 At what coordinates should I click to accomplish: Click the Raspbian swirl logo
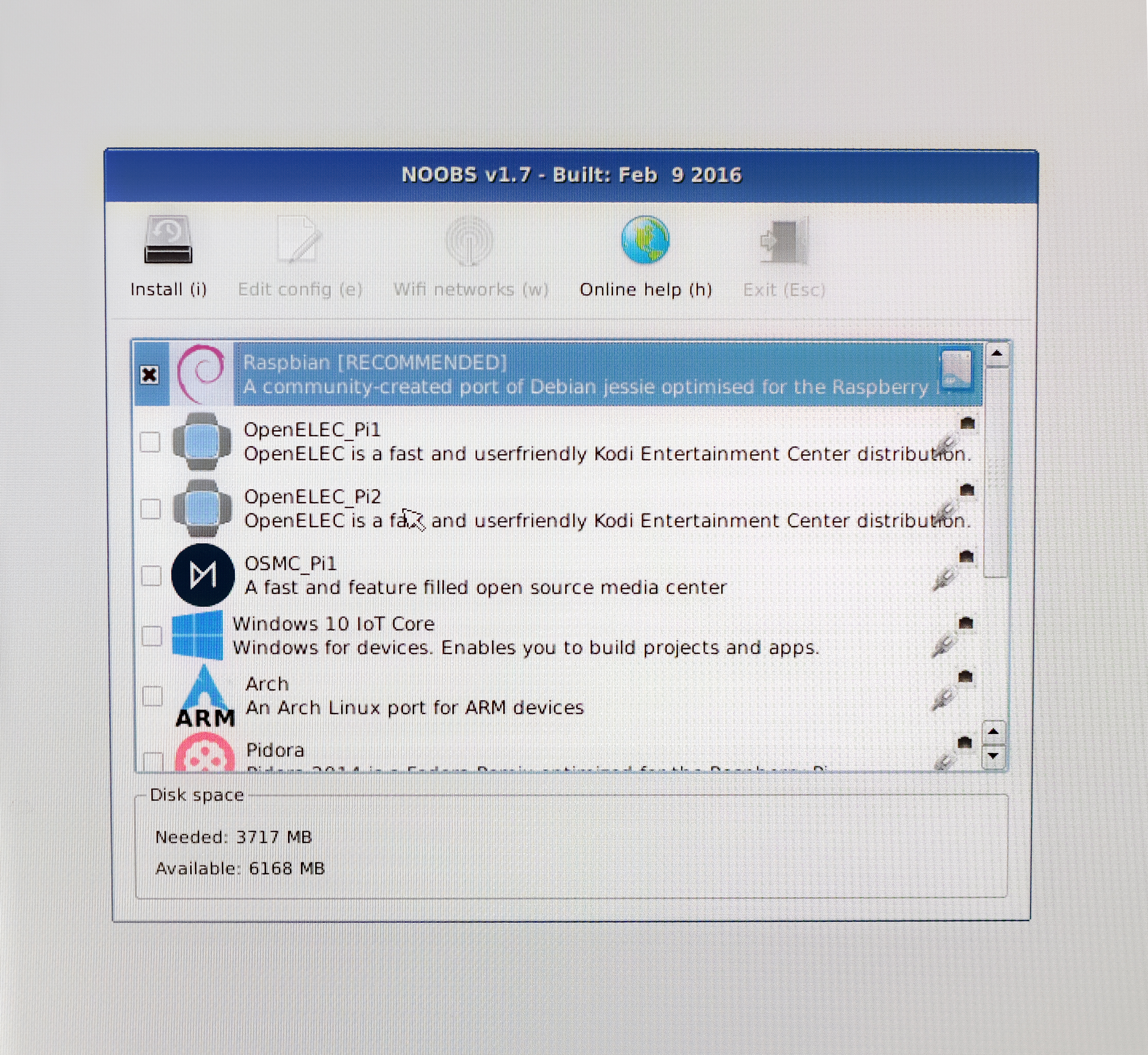click(x=201, y=374)
